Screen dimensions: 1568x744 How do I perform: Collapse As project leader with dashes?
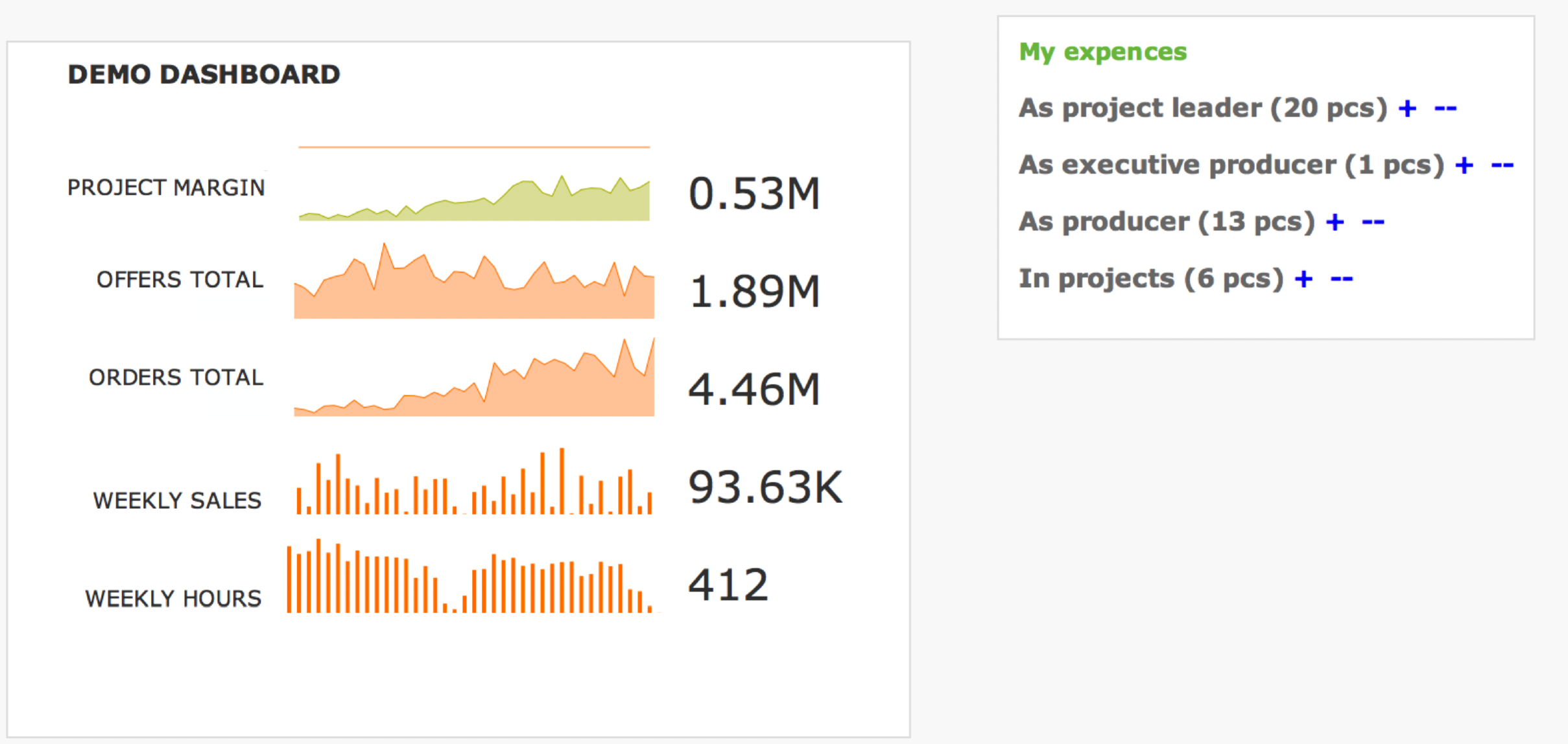click(x=1445, y=108)
